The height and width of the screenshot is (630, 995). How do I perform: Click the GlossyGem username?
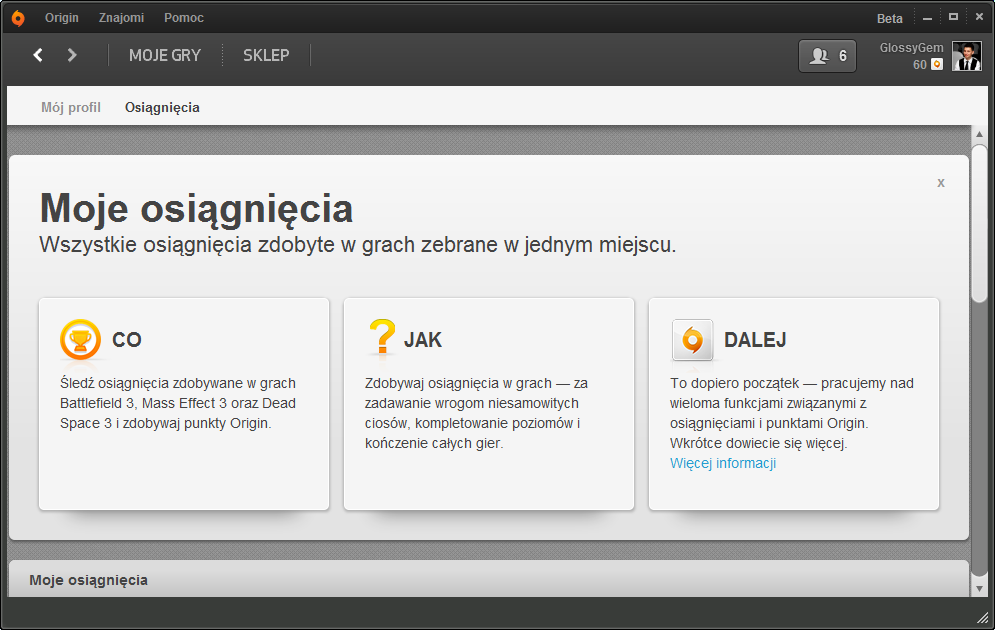pos(911,47)
